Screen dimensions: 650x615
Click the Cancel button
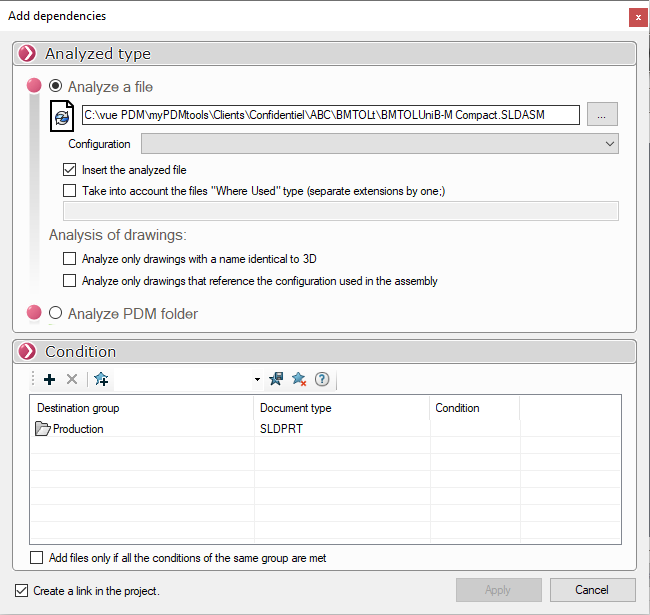click(x=592, y=590)
